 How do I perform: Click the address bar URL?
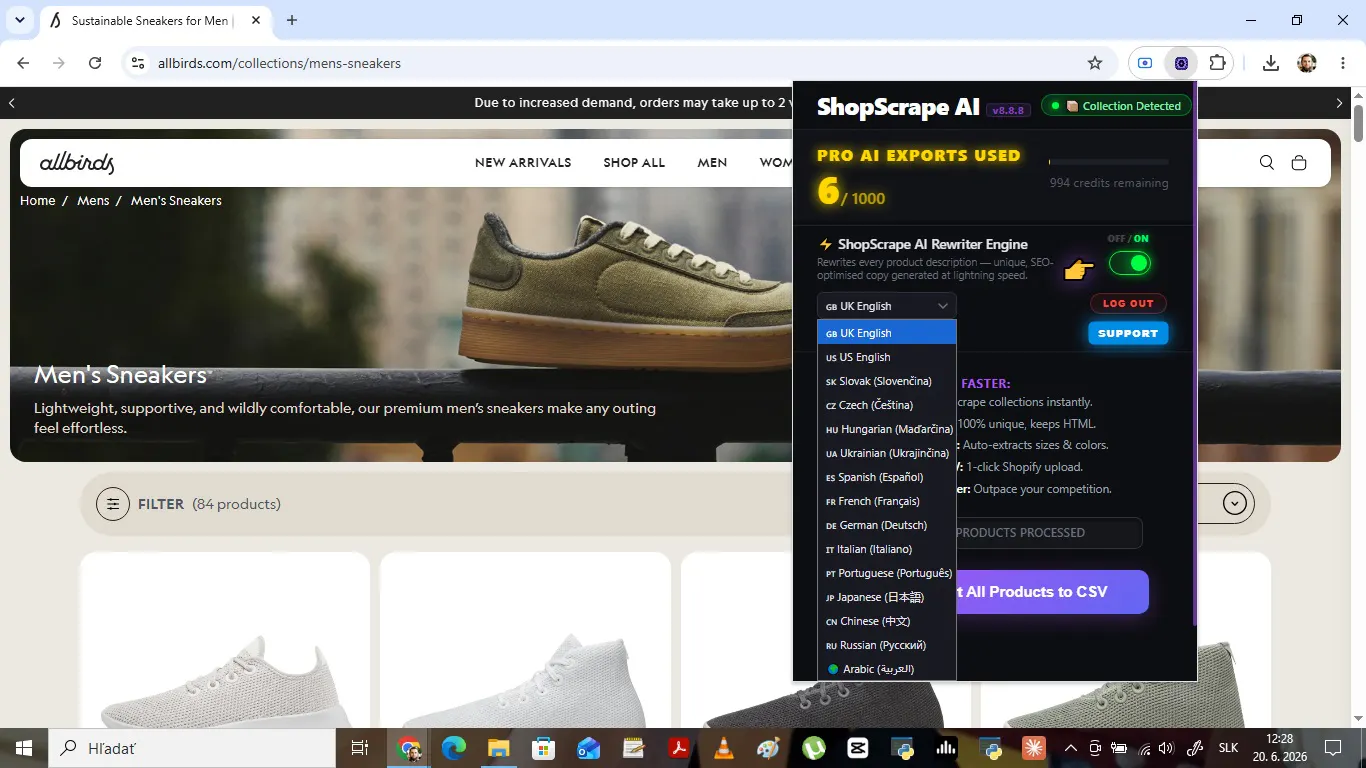(x=279, y=63)
